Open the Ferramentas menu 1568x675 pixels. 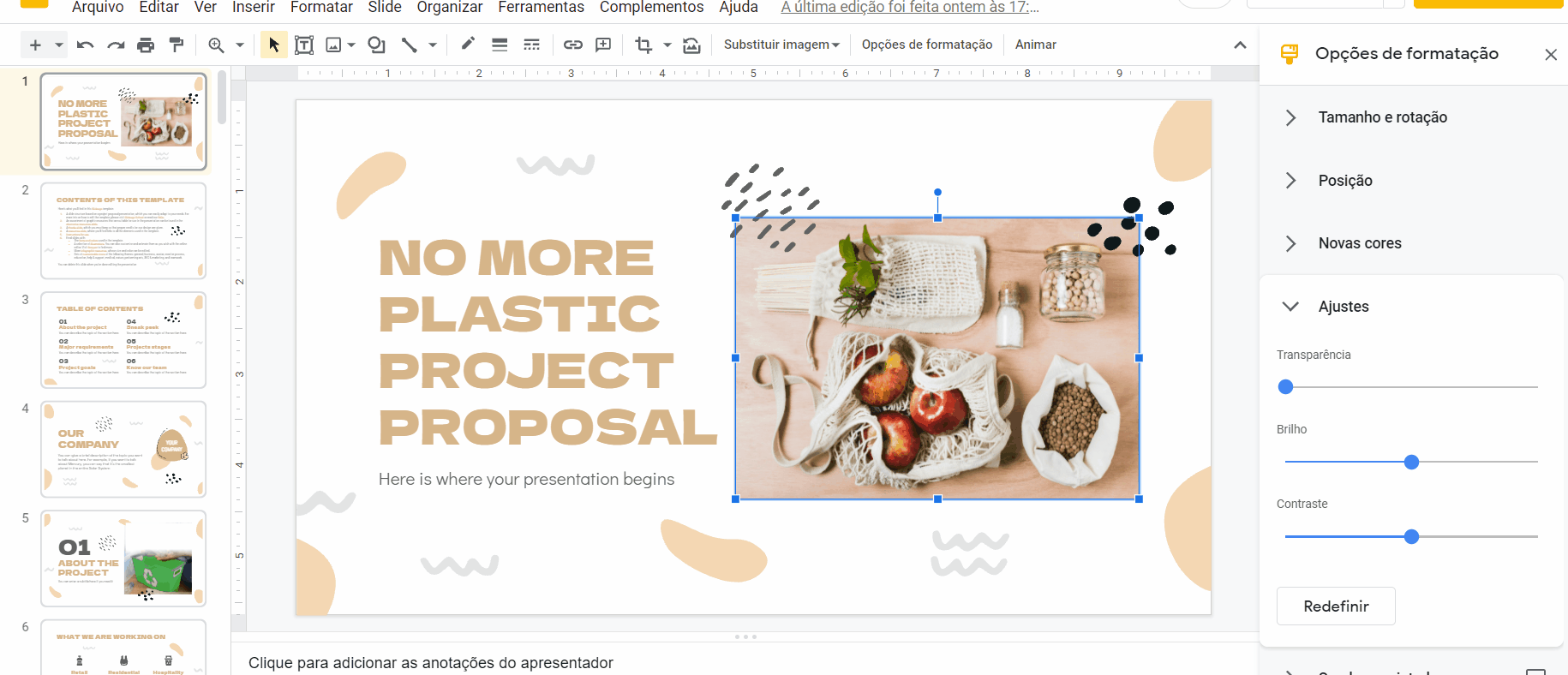pos(542,8)
